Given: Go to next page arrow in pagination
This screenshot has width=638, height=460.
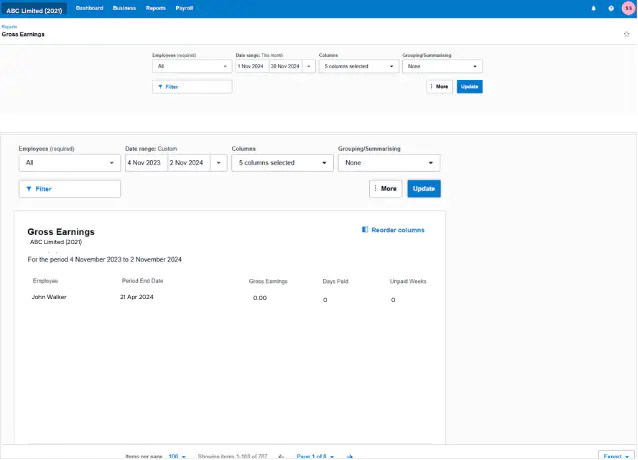Looking at the screenshot, I should [350, 456].
